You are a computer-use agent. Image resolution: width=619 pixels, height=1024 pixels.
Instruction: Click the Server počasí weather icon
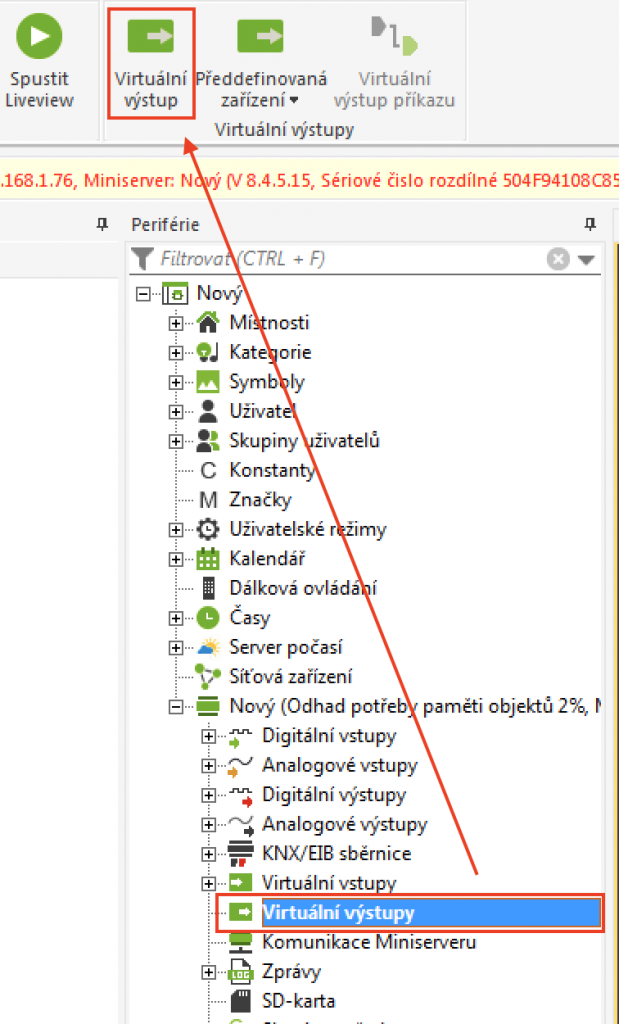point(208,647)
